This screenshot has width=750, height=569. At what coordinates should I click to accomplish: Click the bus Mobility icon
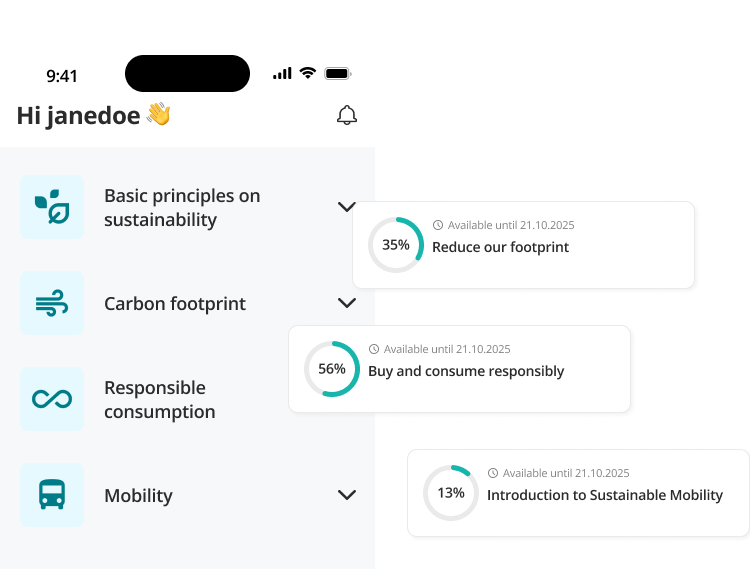[52, 495]
